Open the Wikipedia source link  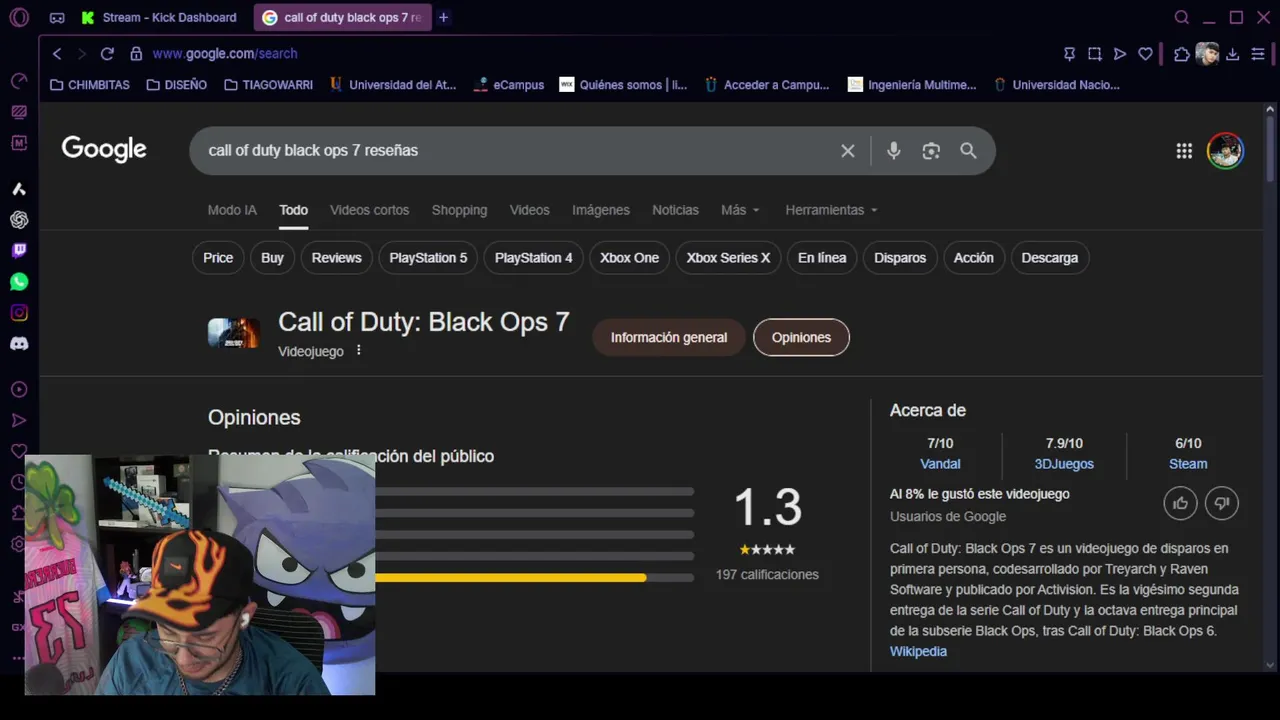[x=918, y=651]
